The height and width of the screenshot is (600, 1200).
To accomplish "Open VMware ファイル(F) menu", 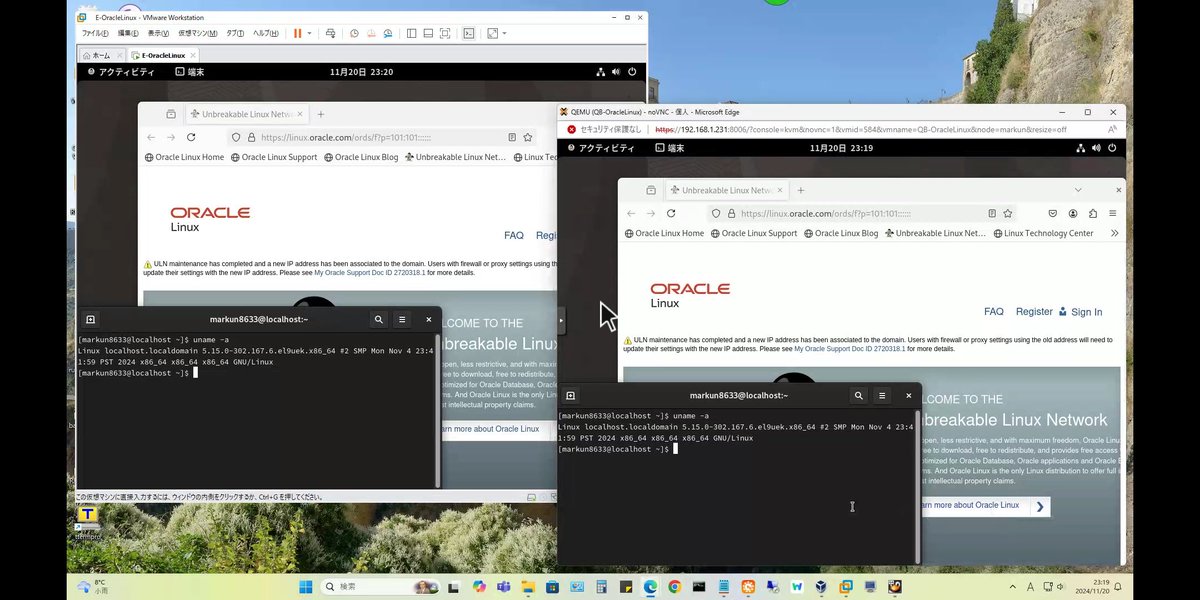I will pyautogui.click(x=95, y=33).
